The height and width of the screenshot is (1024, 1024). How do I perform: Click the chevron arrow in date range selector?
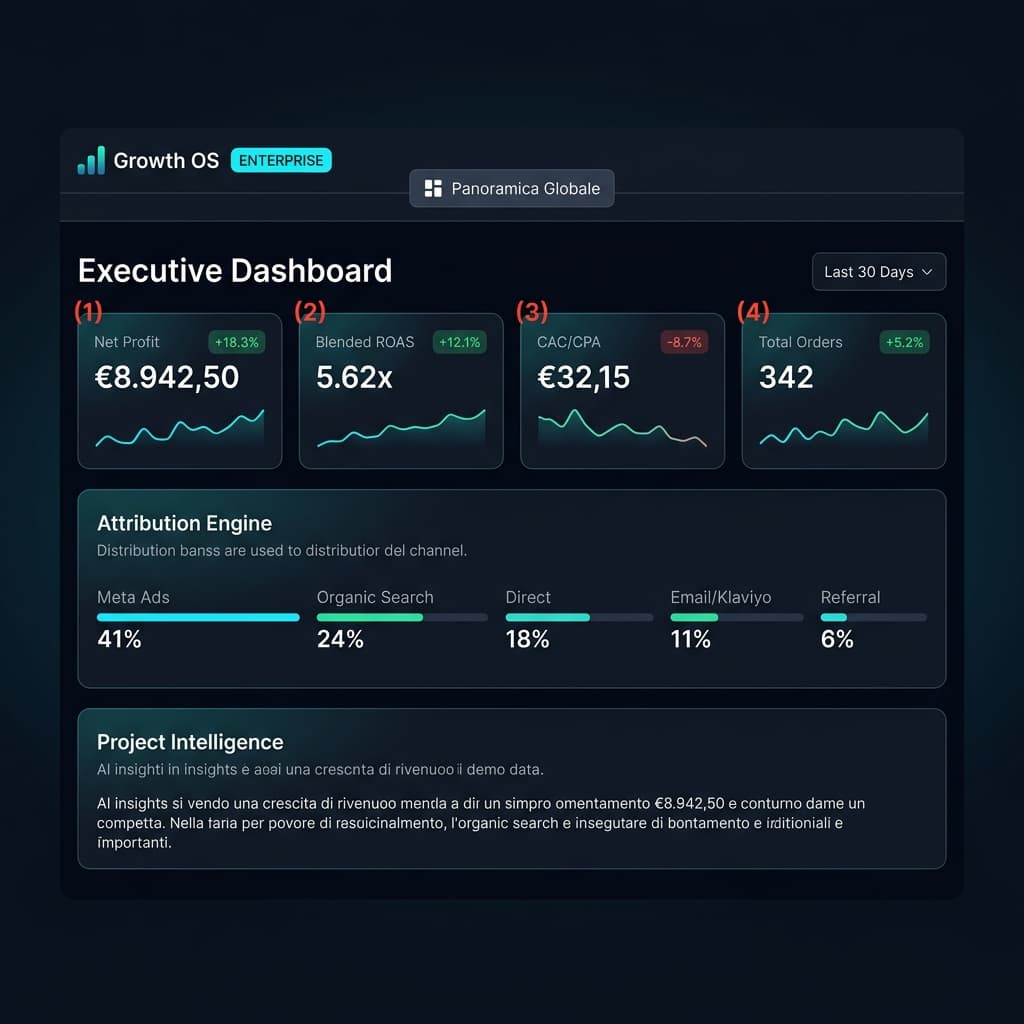click(x=927, y=272)
